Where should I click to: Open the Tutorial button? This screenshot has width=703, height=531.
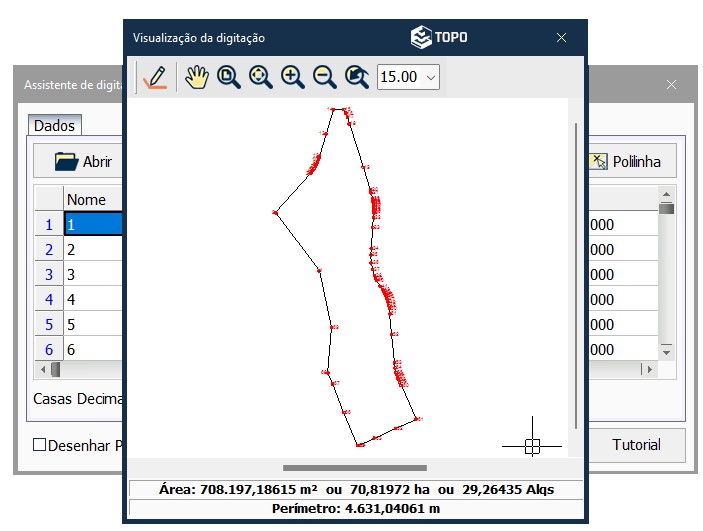pyautogui.click(x=636, y=445)
